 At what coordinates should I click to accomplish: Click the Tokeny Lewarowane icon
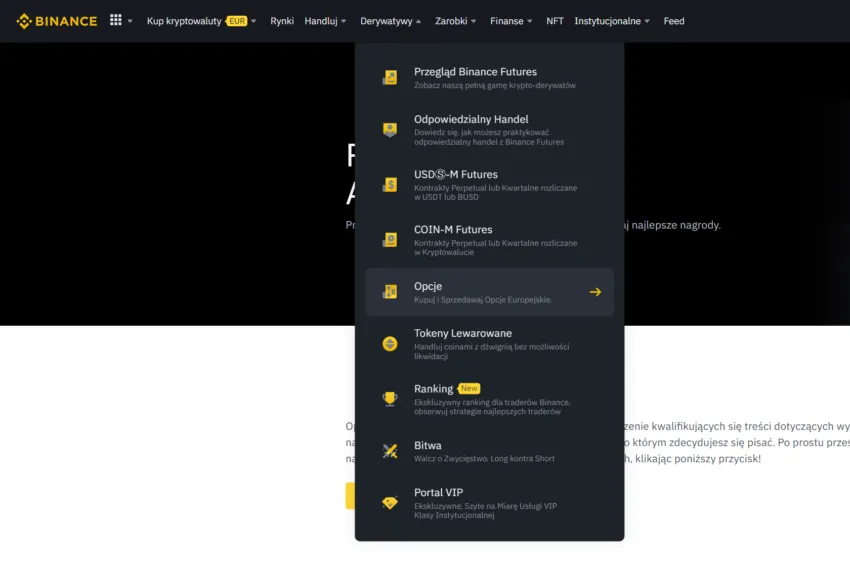point(390,344)
